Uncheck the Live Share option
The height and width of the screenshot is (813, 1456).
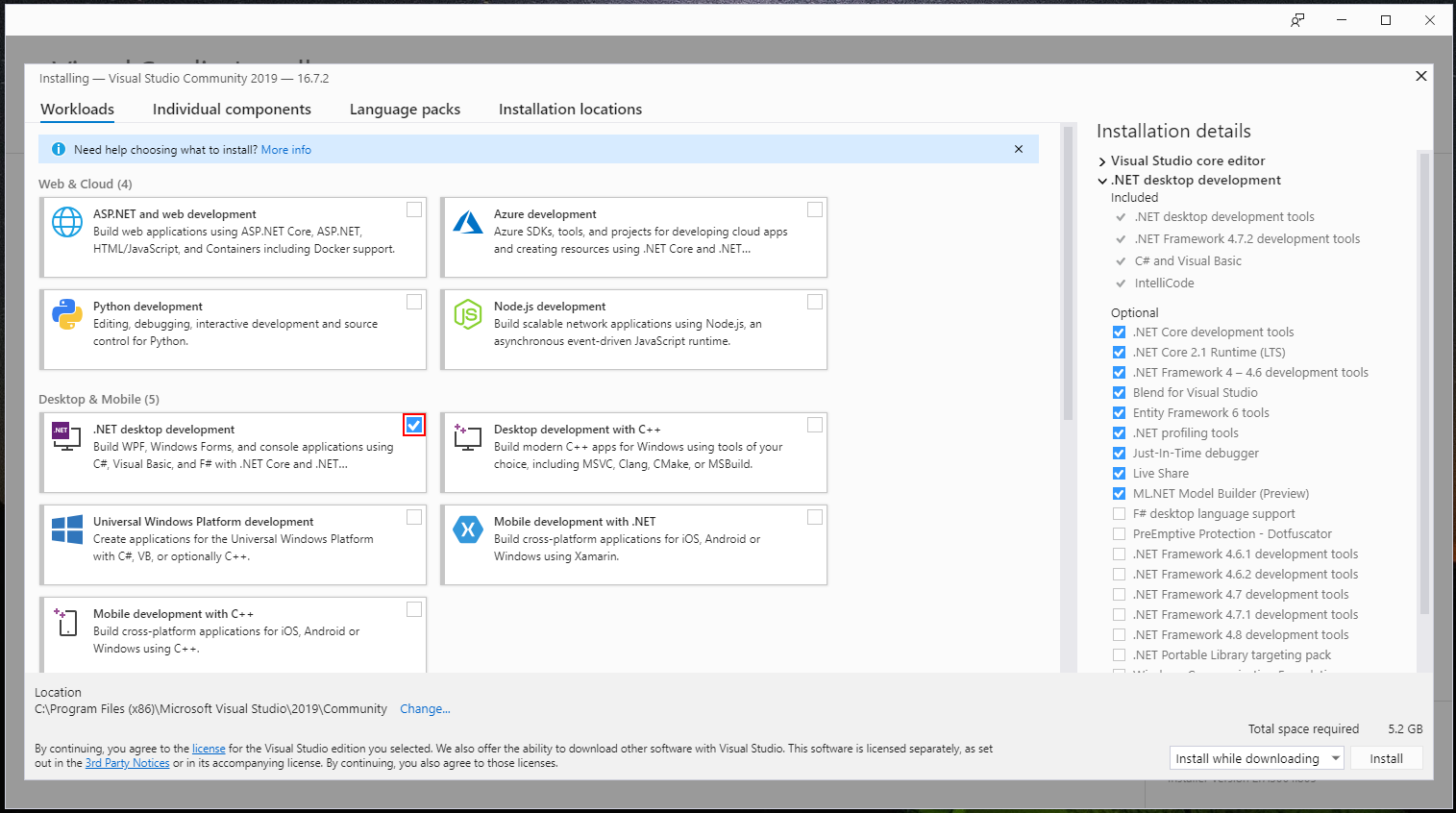click(x=1119, y=474)
